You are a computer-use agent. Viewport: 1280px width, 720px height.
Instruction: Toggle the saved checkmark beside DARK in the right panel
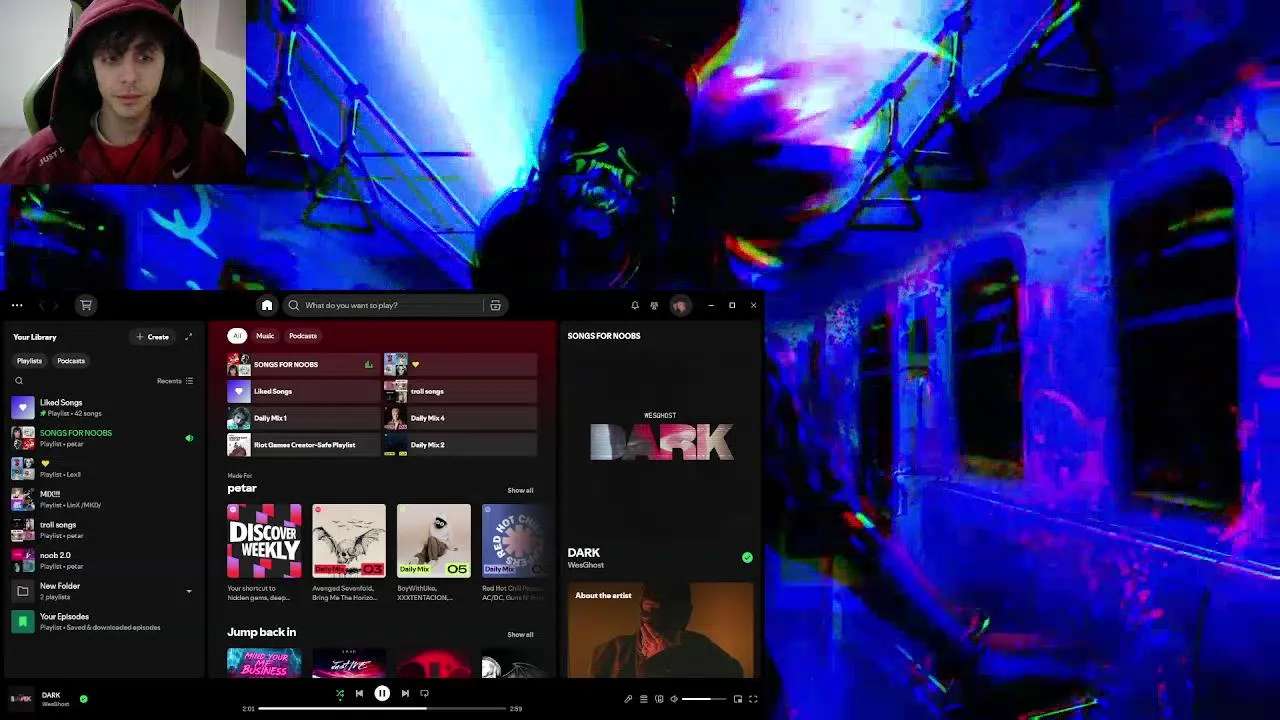tap(747, 557)
